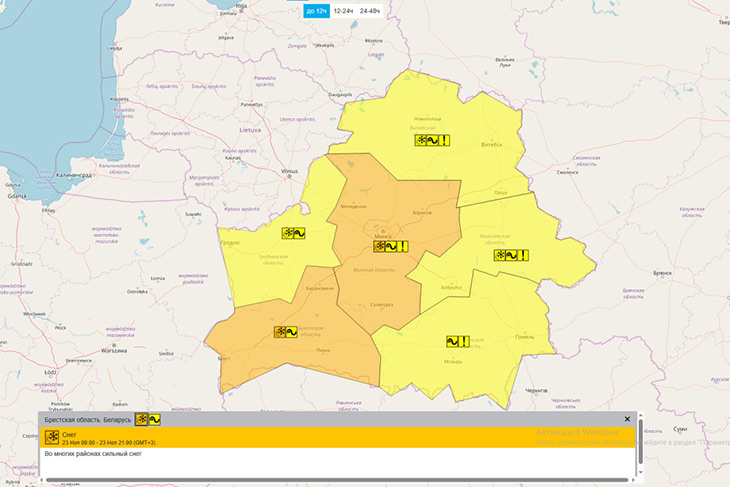Click the scroll-right arrow of popup scrollbar
The width and height of the screenshot is (730, 487).
632,480
